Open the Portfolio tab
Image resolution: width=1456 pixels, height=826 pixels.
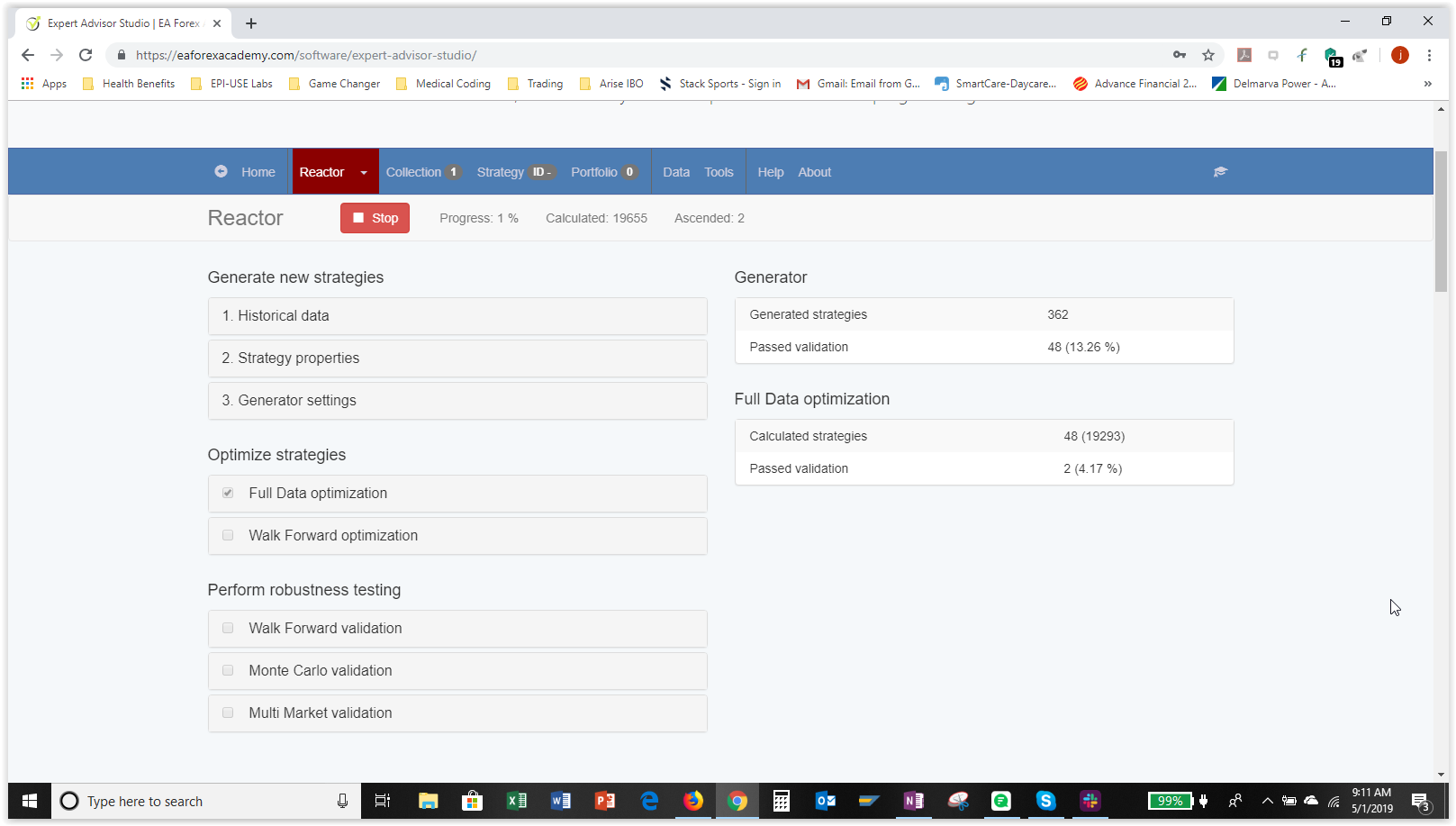coord(603,172)
